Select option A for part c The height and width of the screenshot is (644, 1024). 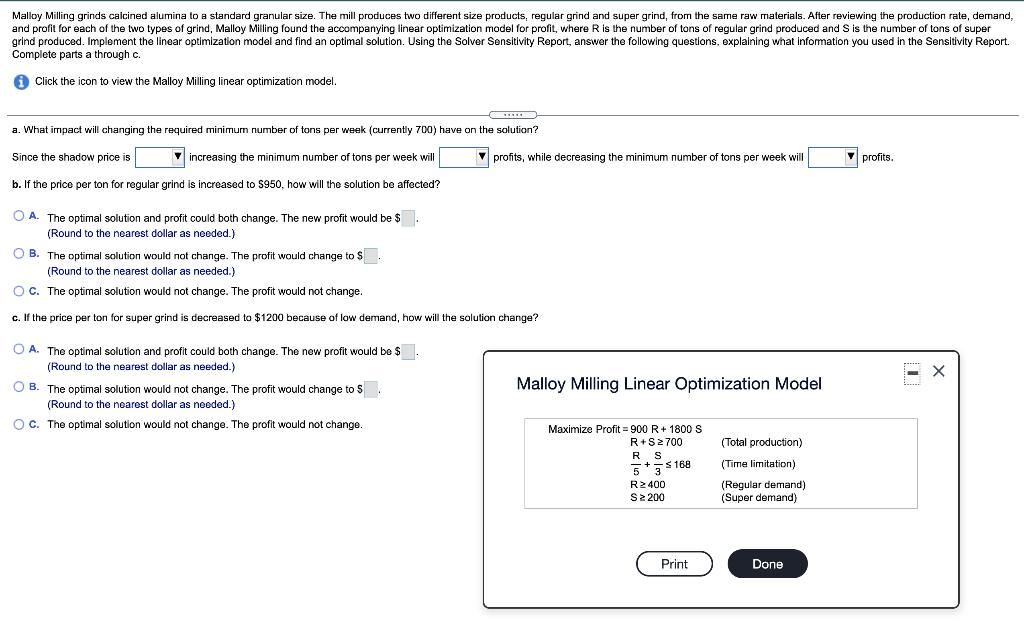(18, 349)
